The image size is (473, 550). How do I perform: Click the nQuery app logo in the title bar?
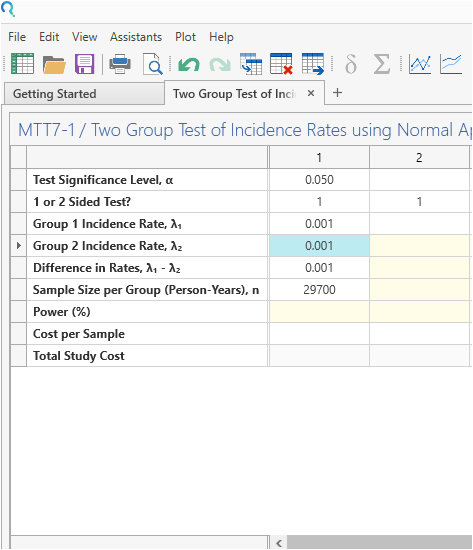[x=8, y=8]
